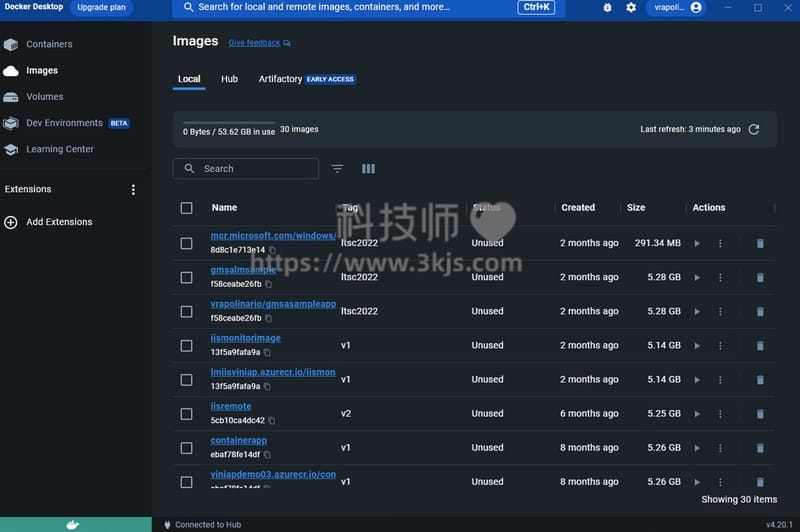
Task: Run the iisremote image
Action: coord(697,414)
